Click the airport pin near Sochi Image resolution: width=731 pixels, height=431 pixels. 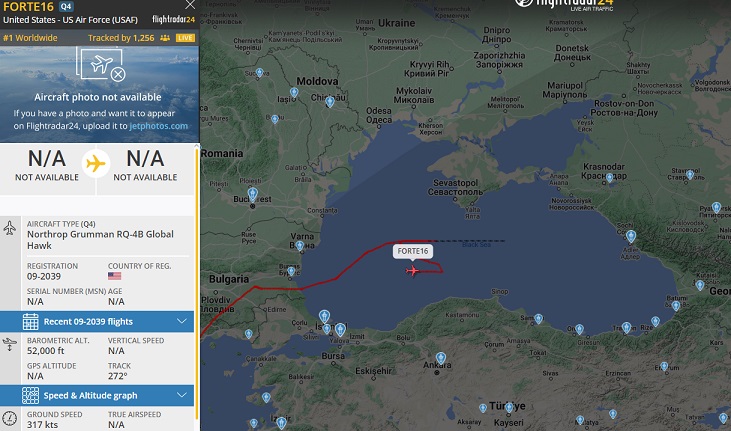point(631,236)
